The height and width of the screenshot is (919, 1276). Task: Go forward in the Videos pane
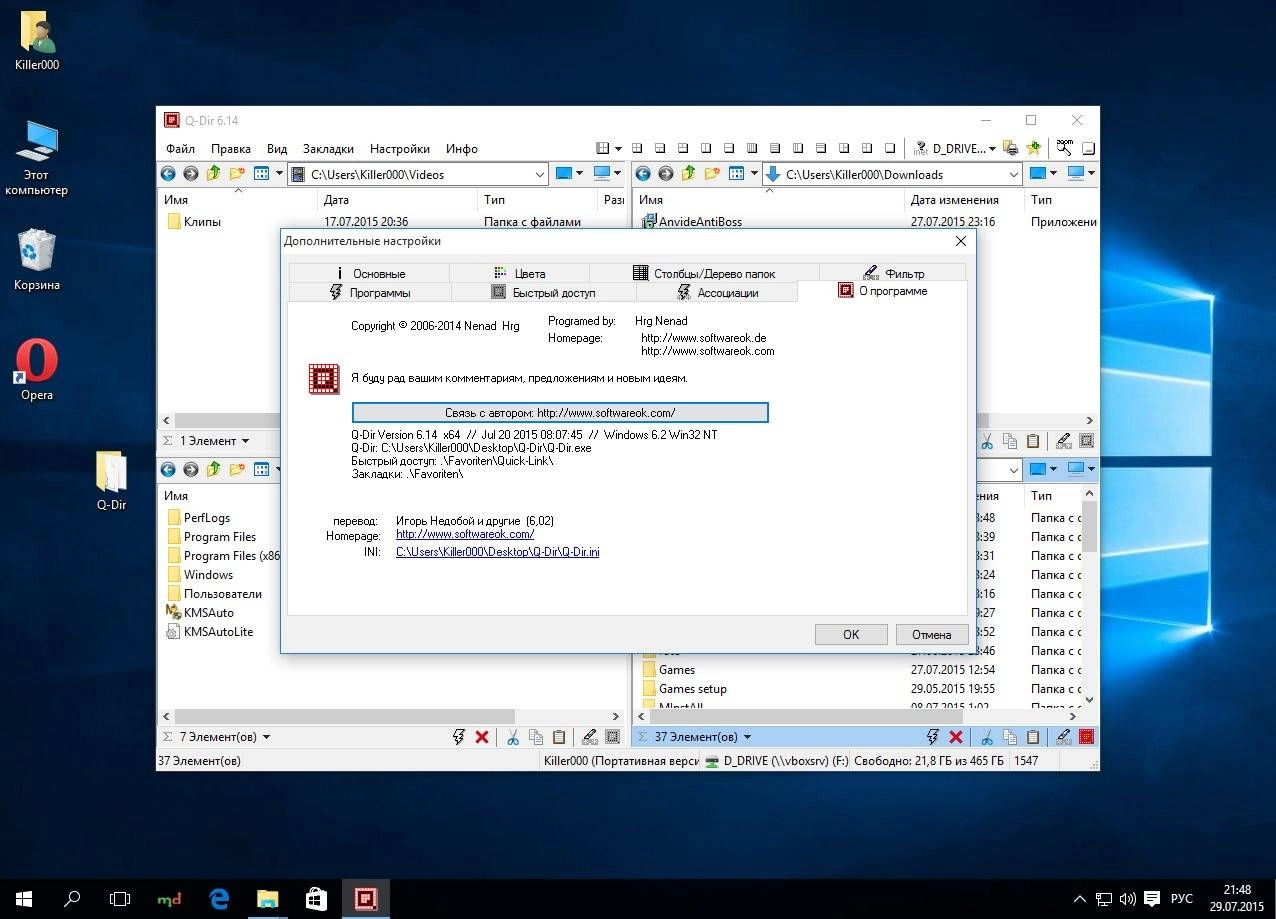click(190, 173)
